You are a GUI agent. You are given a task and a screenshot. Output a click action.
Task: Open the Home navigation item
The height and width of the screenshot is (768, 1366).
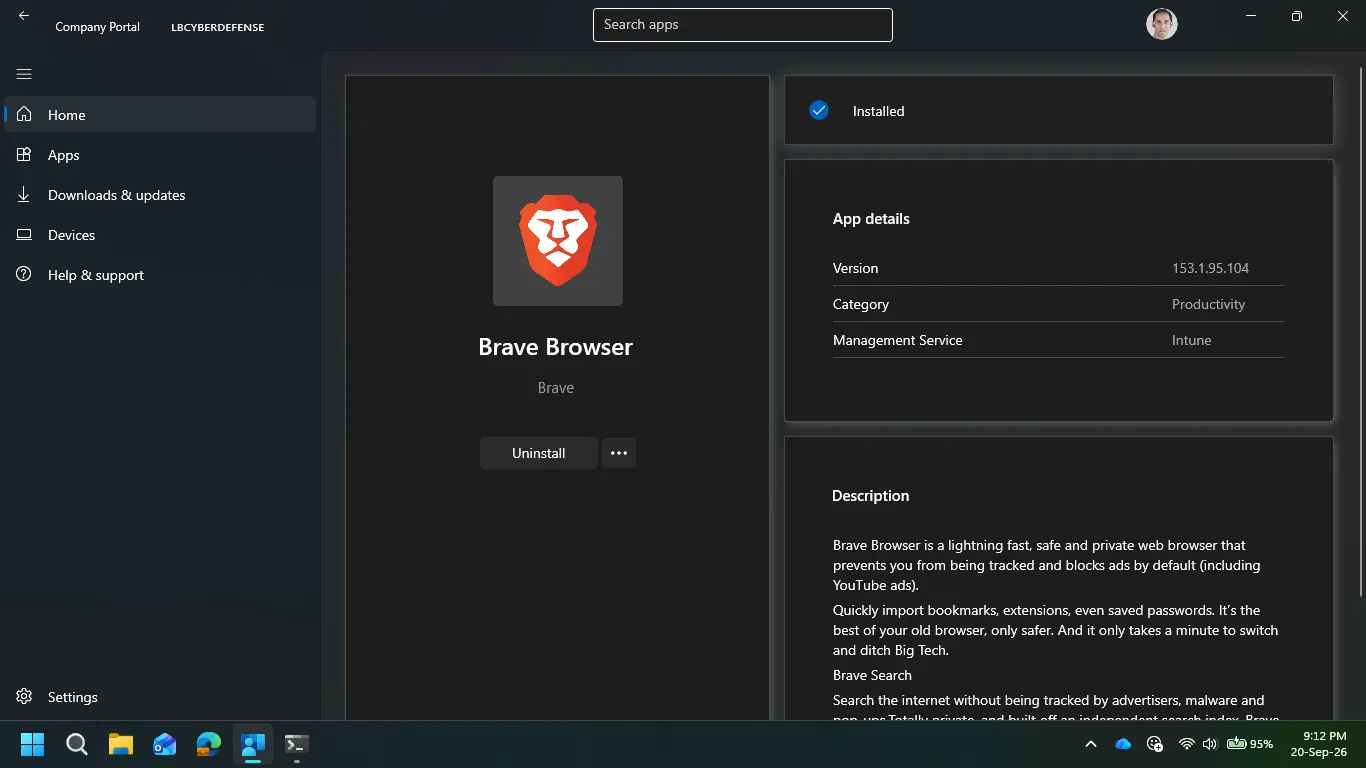click(x=160, y=115)
